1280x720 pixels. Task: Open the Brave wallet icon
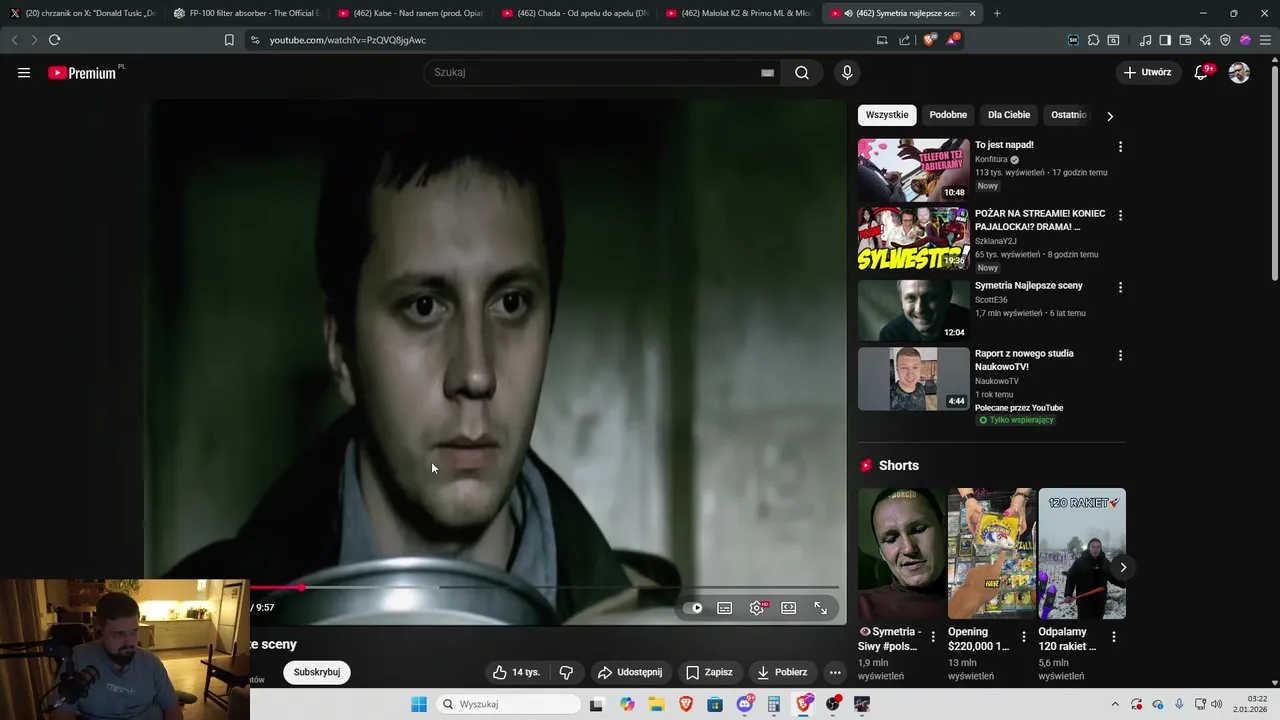coord(1185,40)
